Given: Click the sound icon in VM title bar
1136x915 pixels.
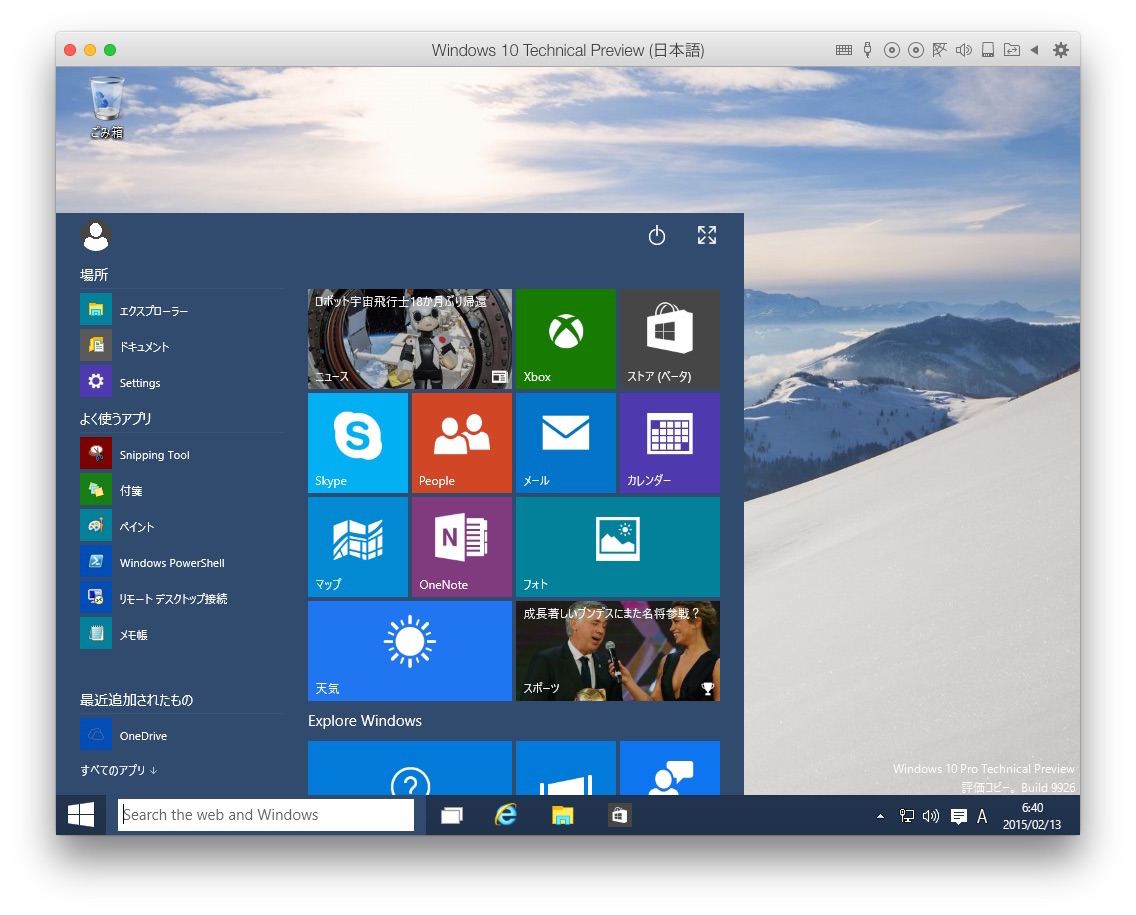Looking at the screenshot, I should [964, 50].
